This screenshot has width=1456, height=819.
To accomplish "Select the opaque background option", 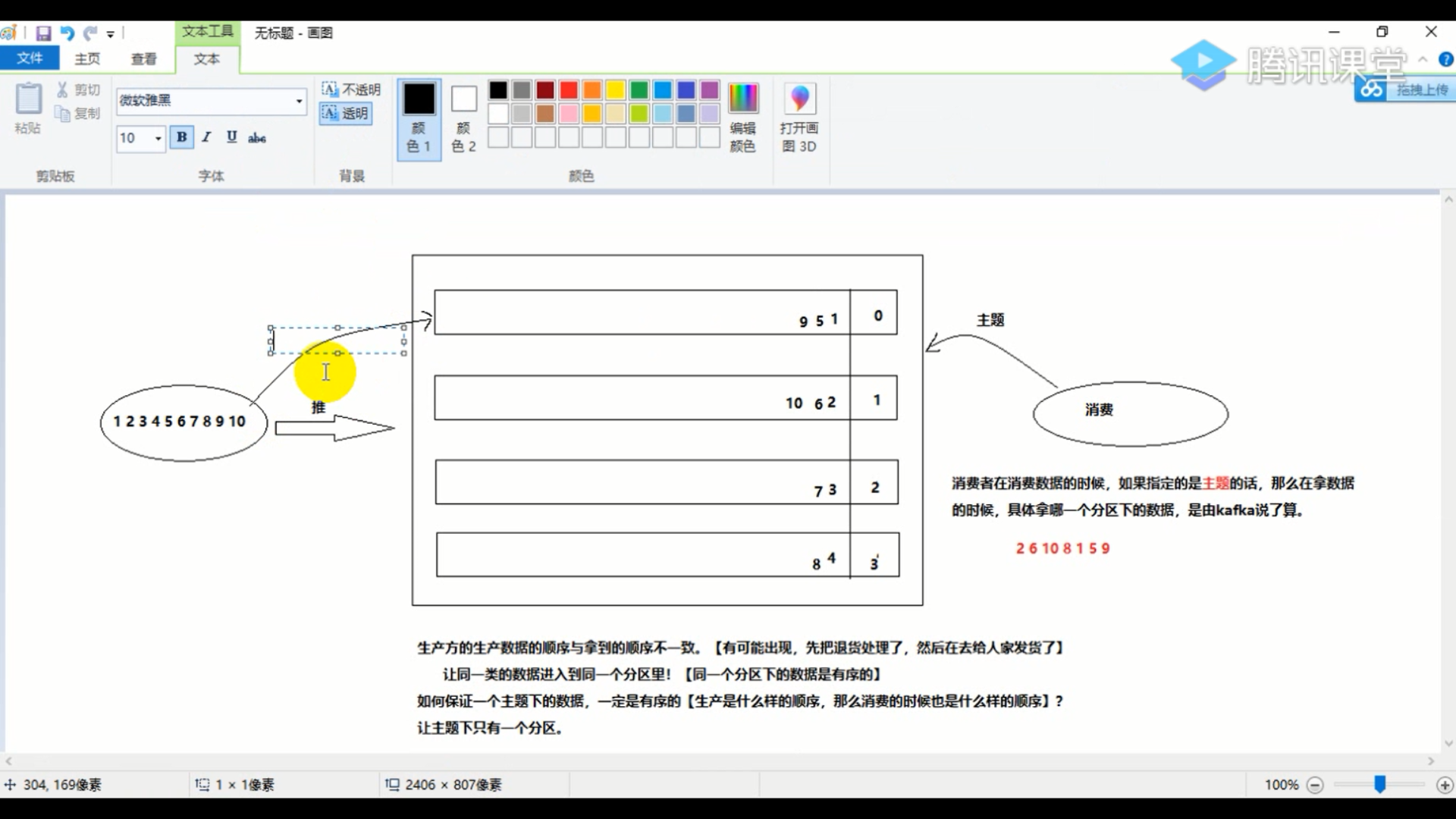I will tap(350, 89).
